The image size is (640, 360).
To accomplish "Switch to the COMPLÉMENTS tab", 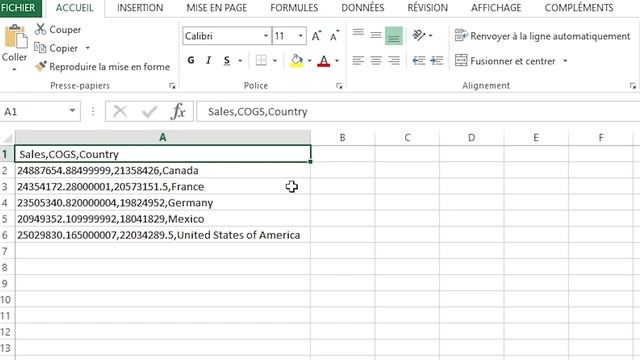I will click(x=579, y=8).
